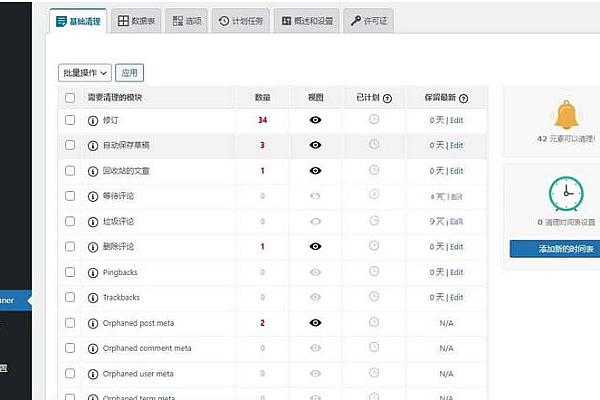Screen dimensions: 600x400
Task: Click the 数量 column header
Action: pos(262,98)
